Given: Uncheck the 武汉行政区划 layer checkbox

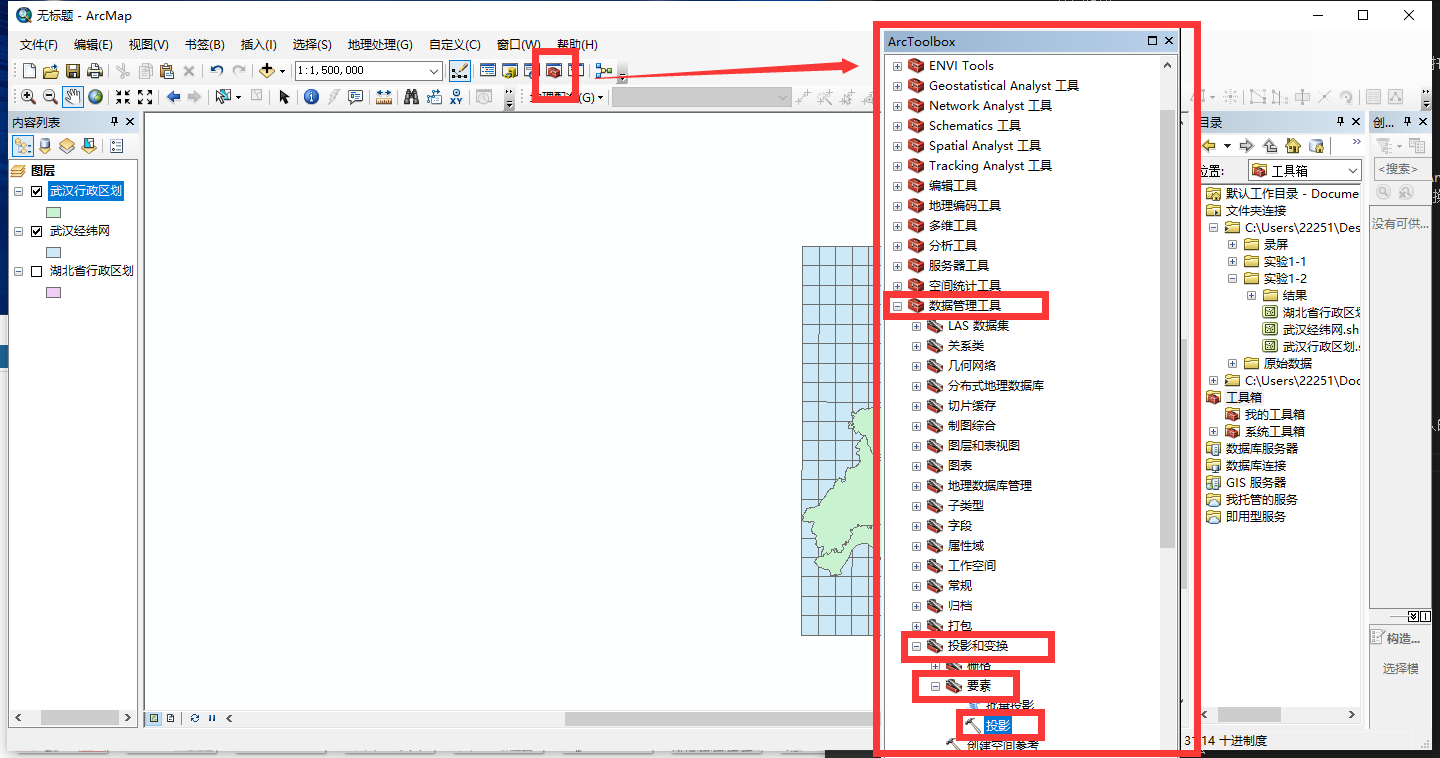Looking at the screenshot, I should click(37, 192).
